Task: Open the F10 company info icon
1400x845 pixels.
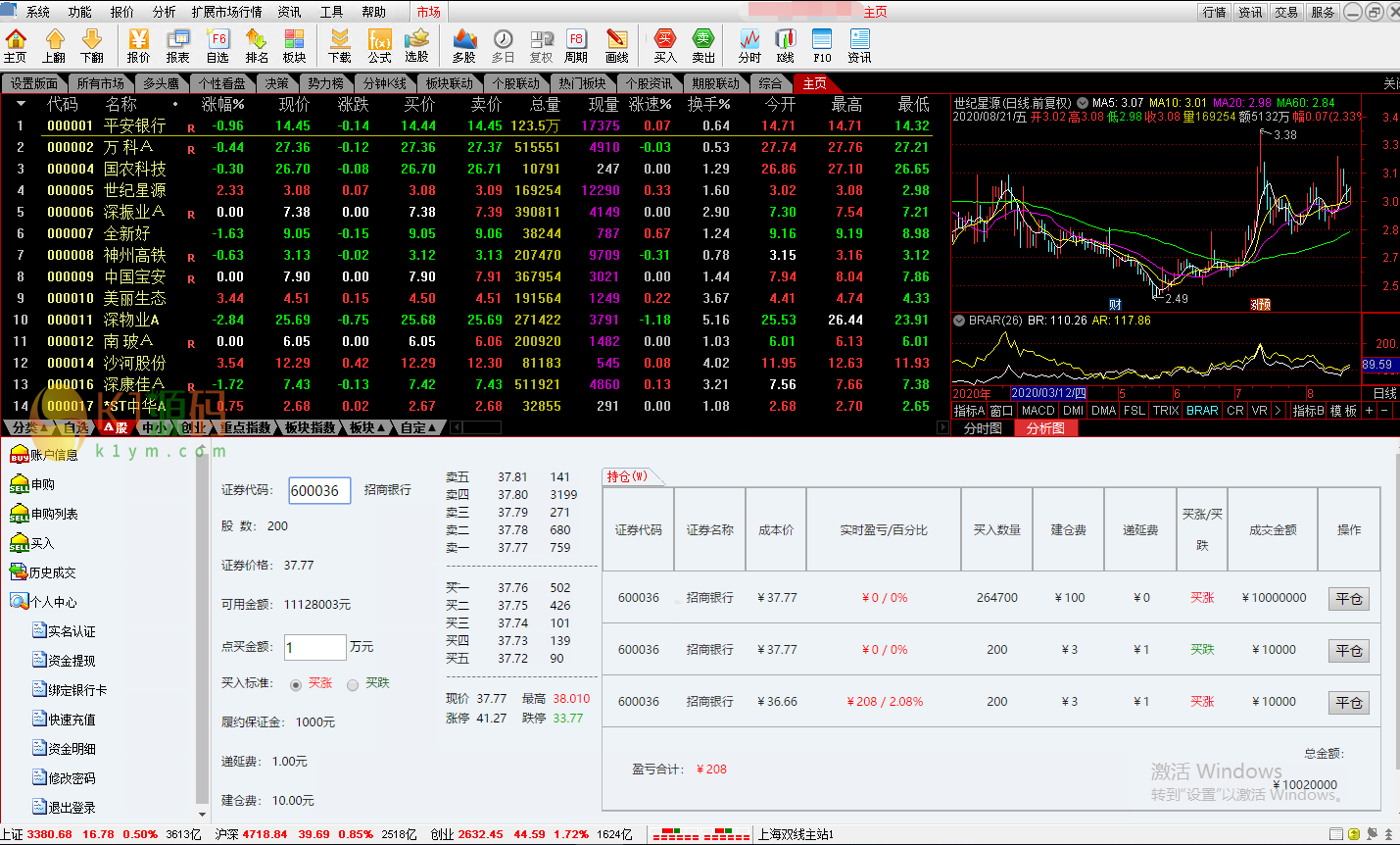Action: coord(822,45)
